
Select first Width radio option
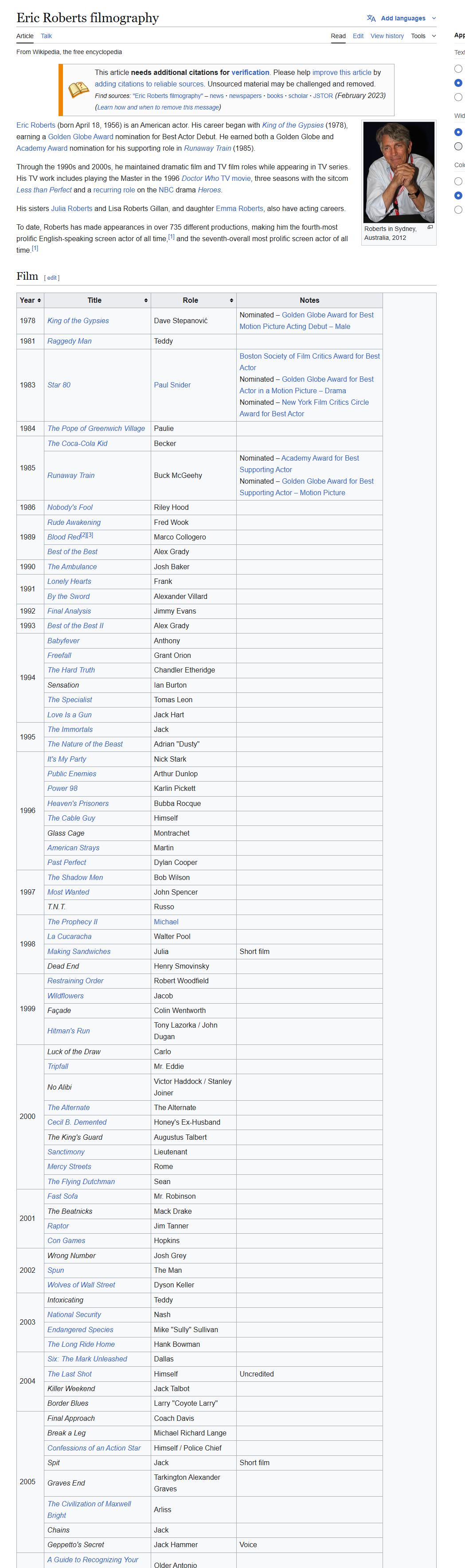point(458,132)
